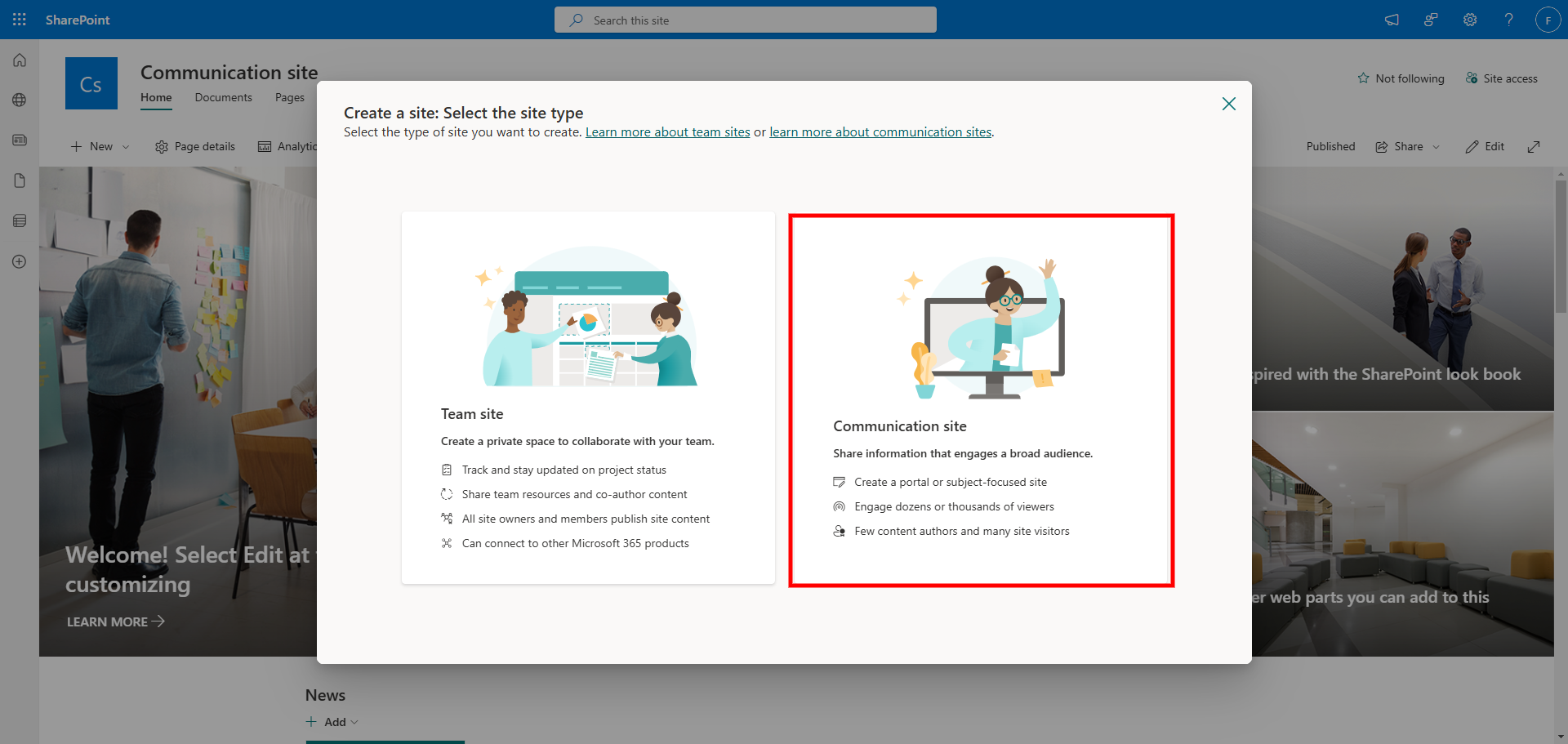Click Can connect to other Microsoft 365 products
The image size is (1568, 744).
[576, 543]
